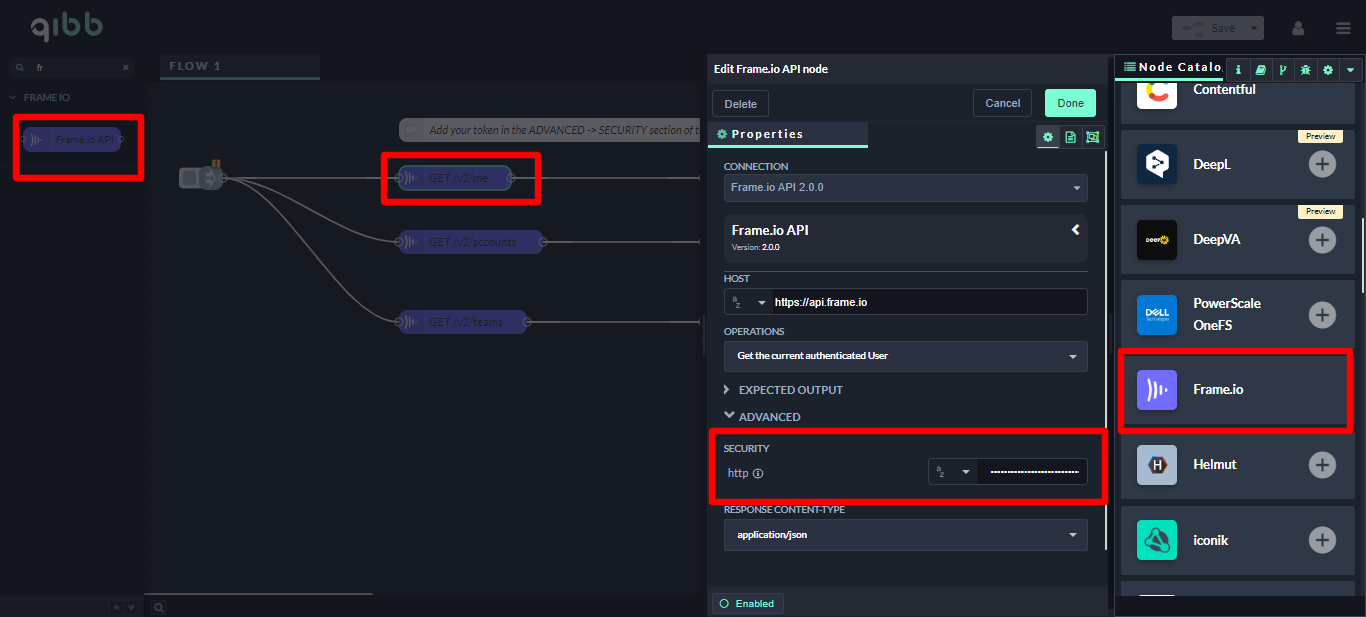Image resolution: width=1366 pixels, height=617 pixels.
Task: Open the git branch history icon
Action: click(x=1282, y=70)
